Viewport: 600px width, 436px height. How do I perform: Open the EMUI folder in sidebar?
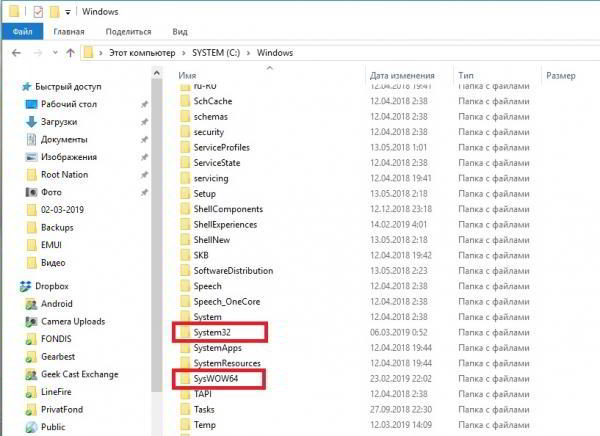pyautogui.click(x=51, y=245)
